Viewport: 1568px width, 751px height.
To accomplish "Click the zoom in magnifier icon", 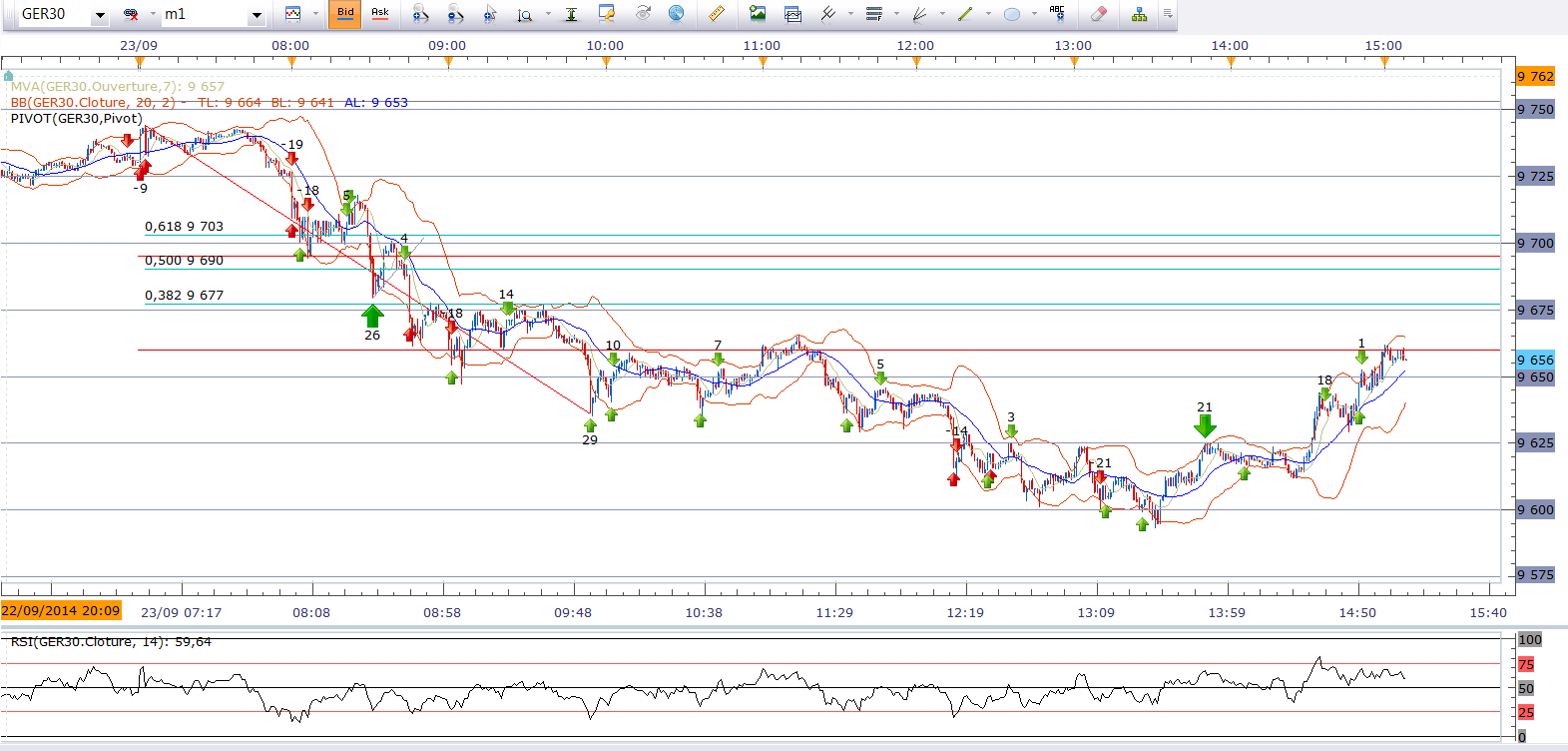I will tap(420, 14).
